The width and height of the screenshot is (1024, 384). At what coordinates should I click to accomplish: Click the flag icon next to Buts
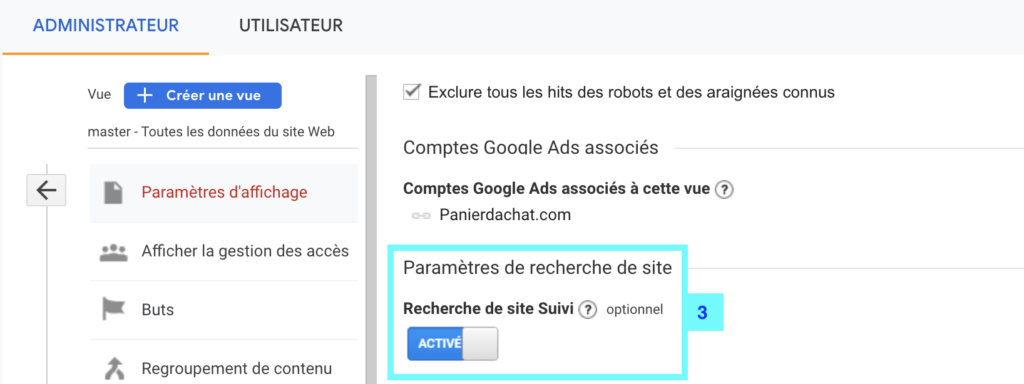point(114,309)
